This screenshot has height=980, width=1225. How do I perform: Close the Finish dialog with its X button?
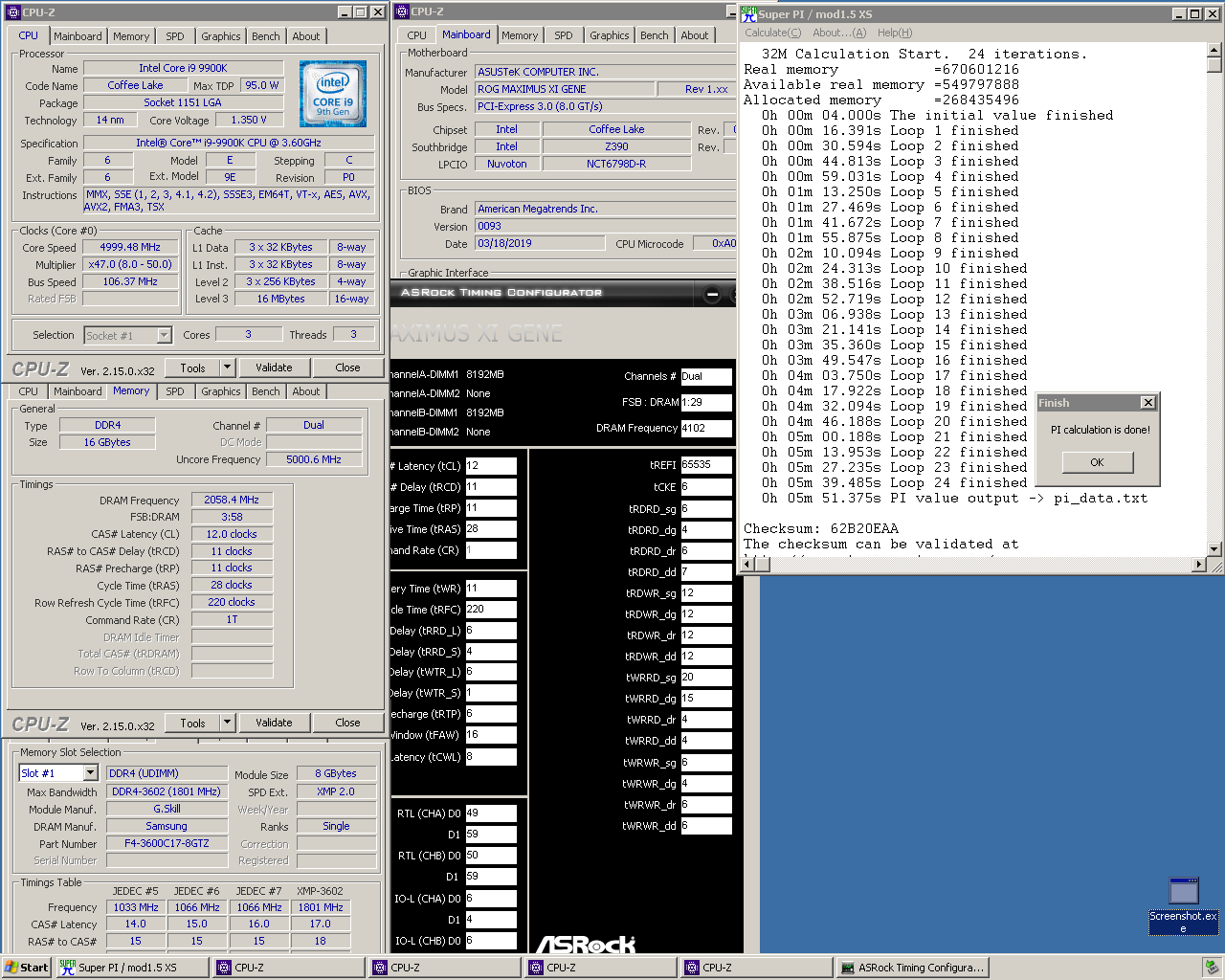[x=1147, y=403]
